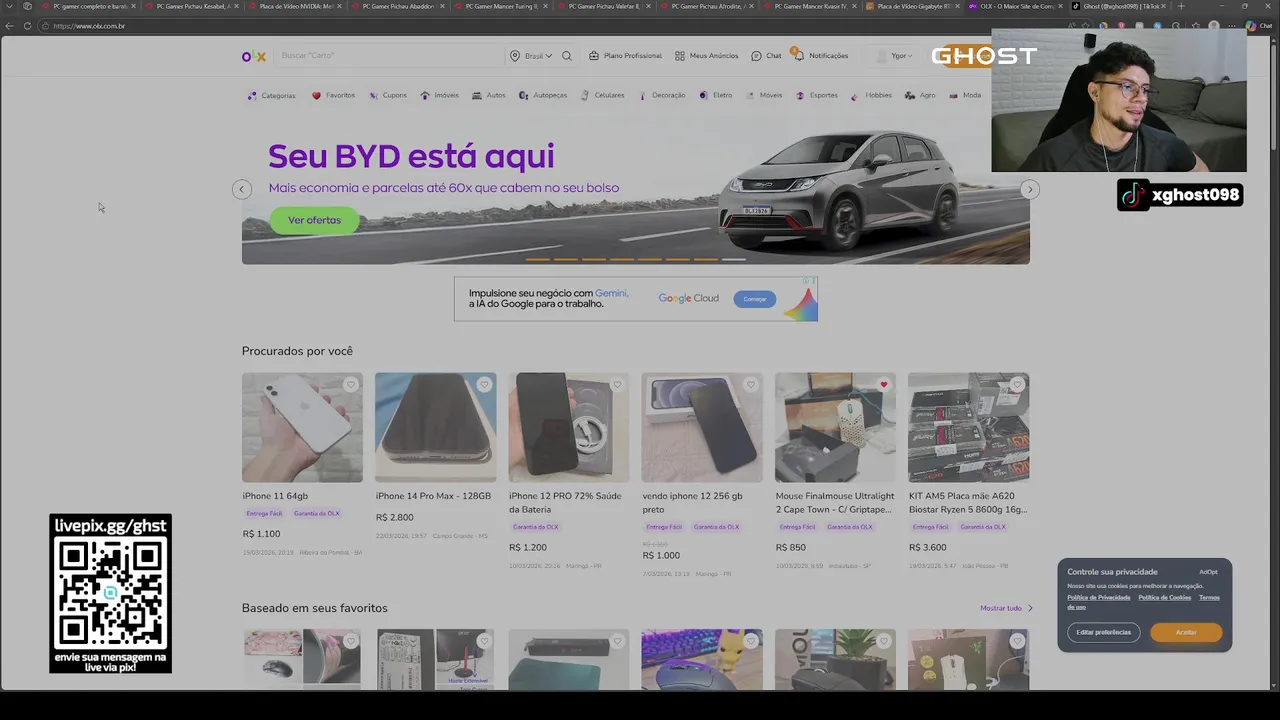Open the Decoração category
Image resolution: width=1280 pixels, height=720 pixels.
pyautogui.click(x=661, y=96)
